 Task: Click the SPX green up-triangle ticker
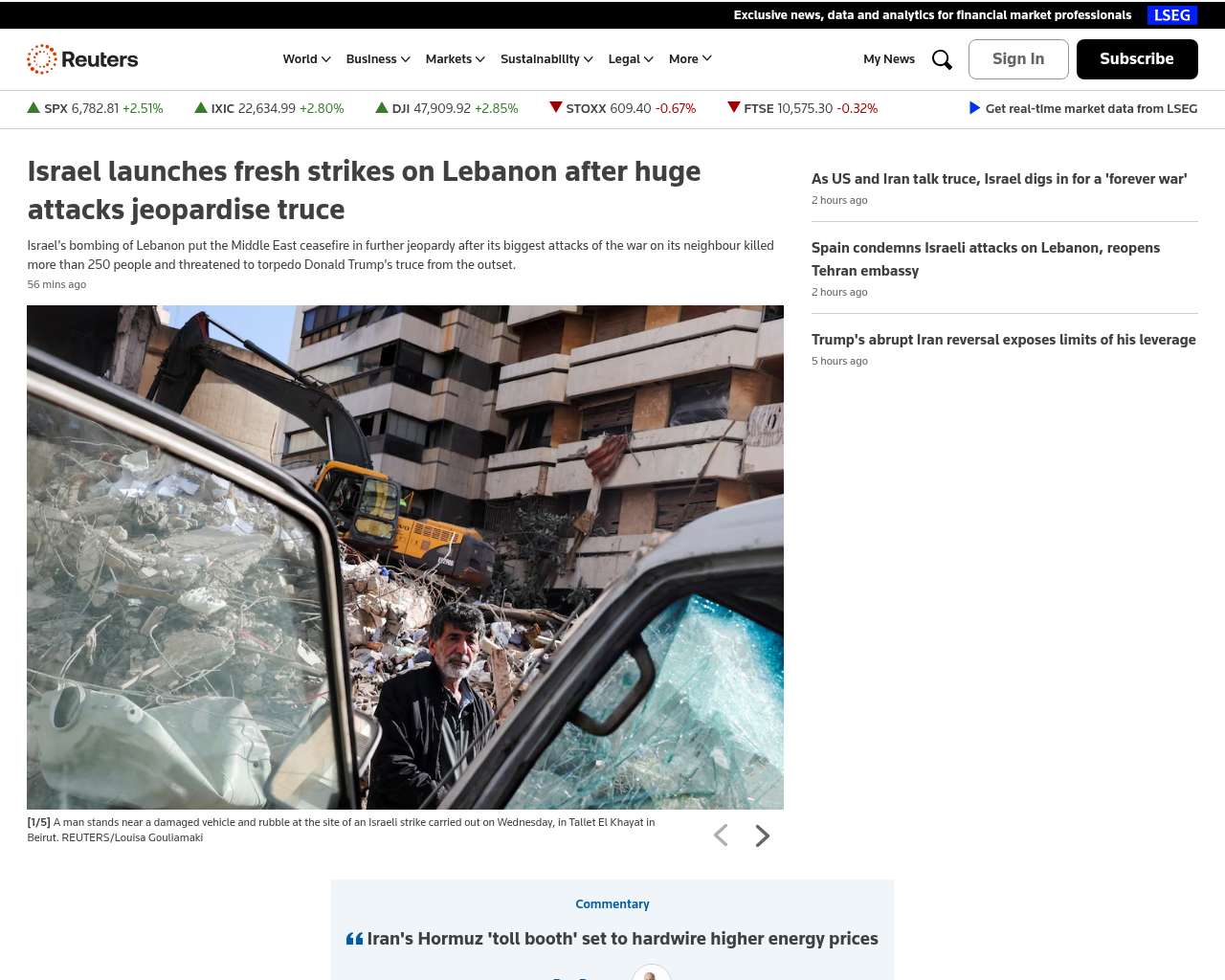tap(33, 108)
